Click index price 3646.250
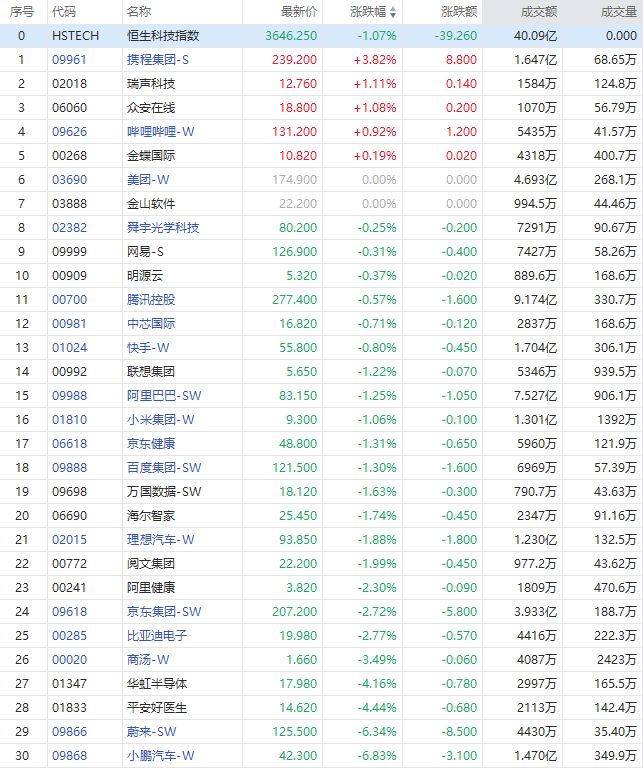This screenshot has width=643, height=769. 291,36
